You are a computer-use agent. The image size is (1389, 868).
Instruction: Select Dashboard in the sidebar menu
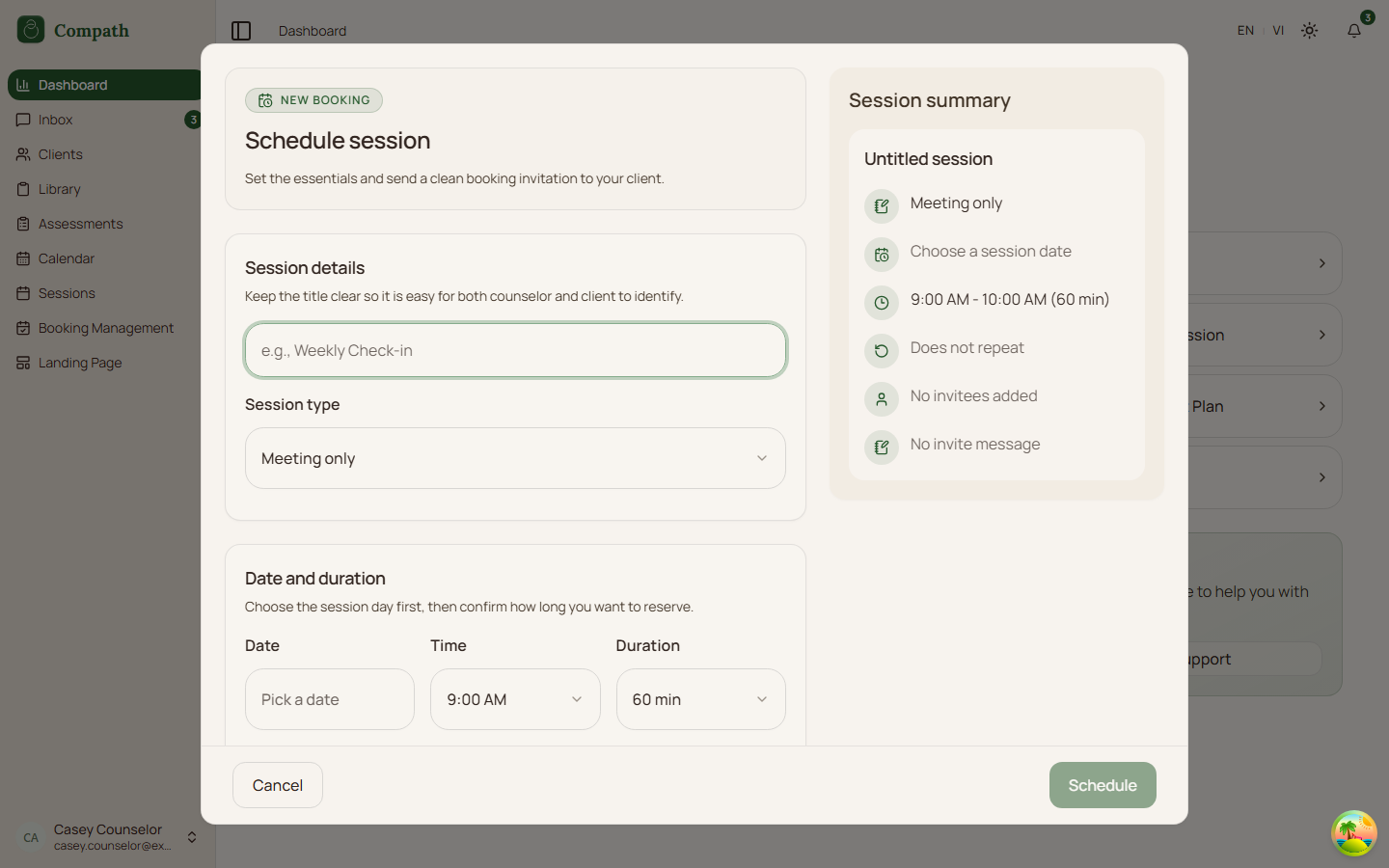click(x=21, y=85)
